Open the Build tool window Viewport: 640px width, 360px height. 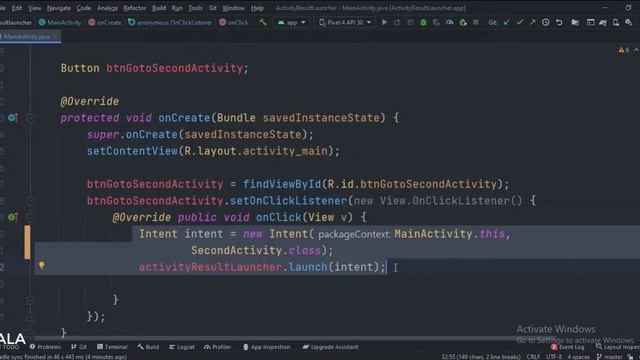point(148,347)
